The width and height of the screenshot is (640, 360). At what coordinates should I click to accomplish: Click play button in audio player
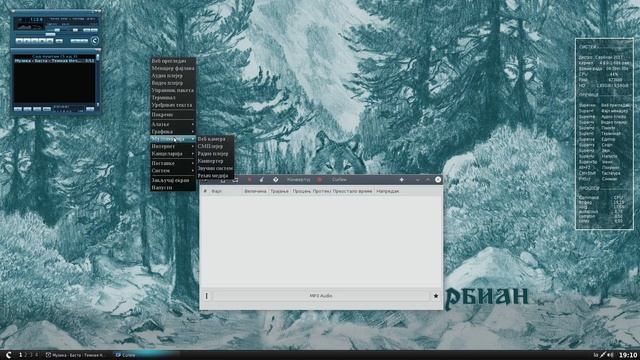click(x=27, y=41)
